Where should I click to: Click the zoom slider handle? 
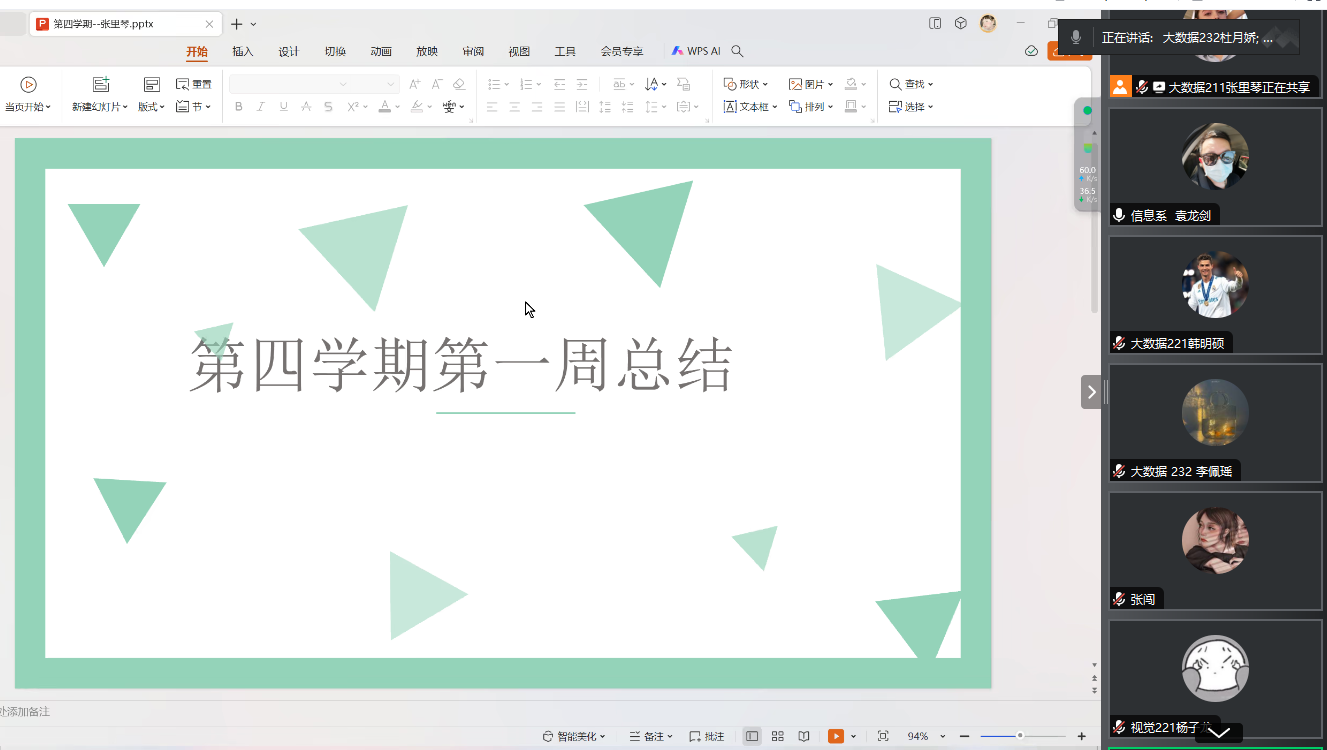pyautogui.click(x=1019, y=736)
